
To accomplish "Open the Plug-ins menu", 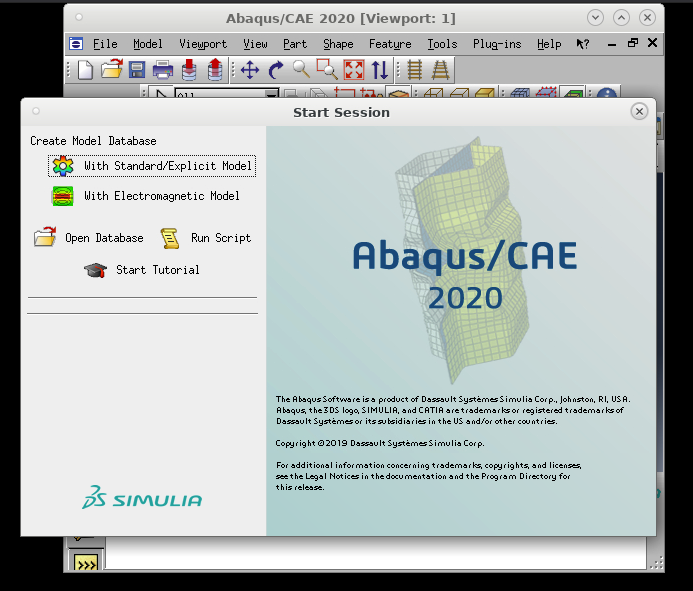I will point(497,44).
